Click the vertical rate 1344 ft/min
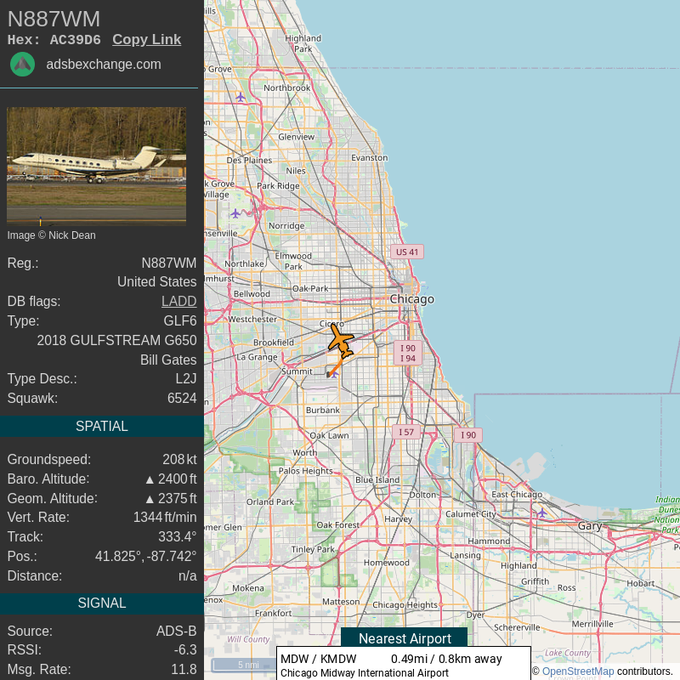 coord(165,517)
